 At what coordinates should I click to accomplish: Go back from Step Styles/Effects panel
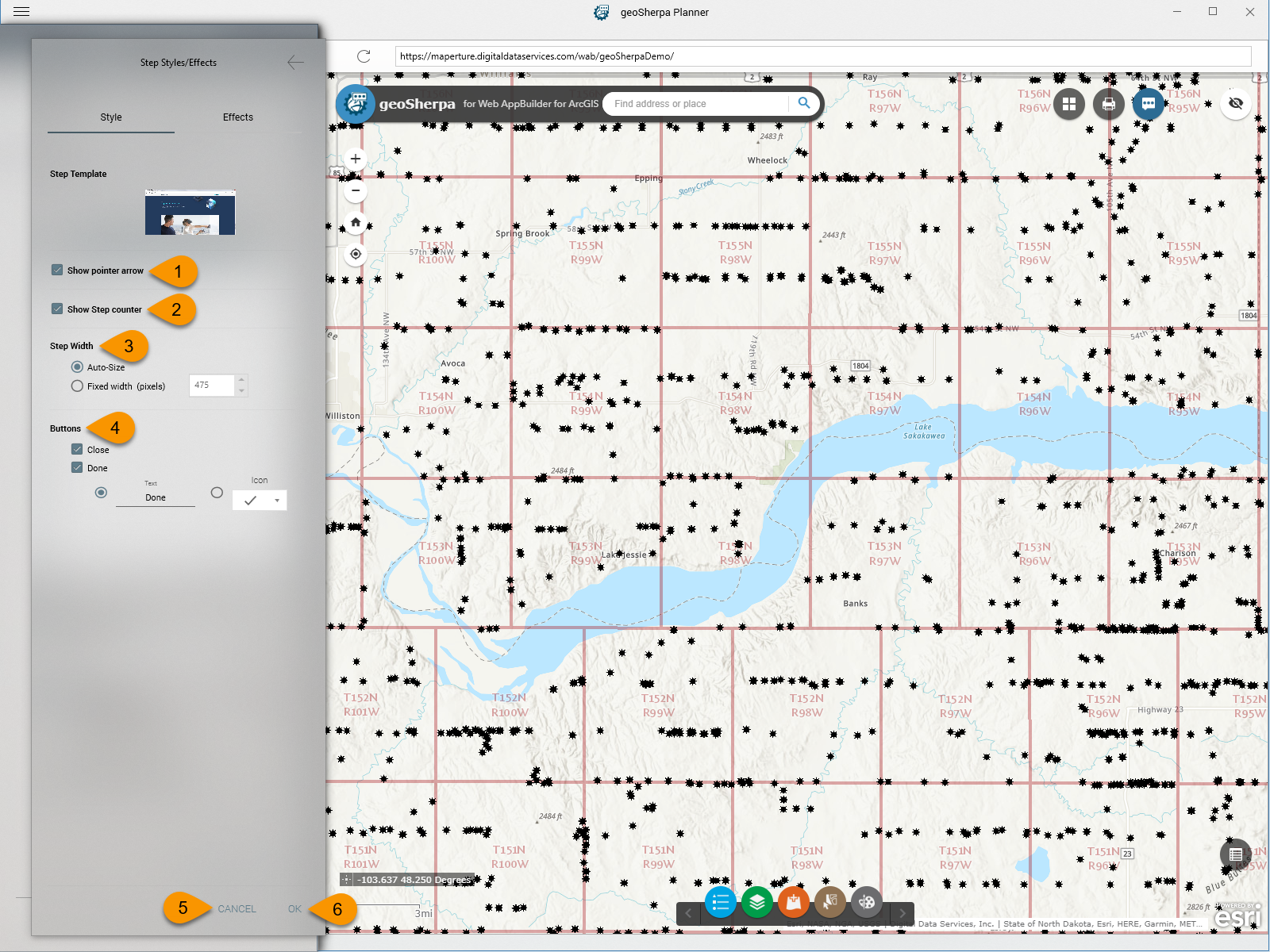click(x=295, y=63)
